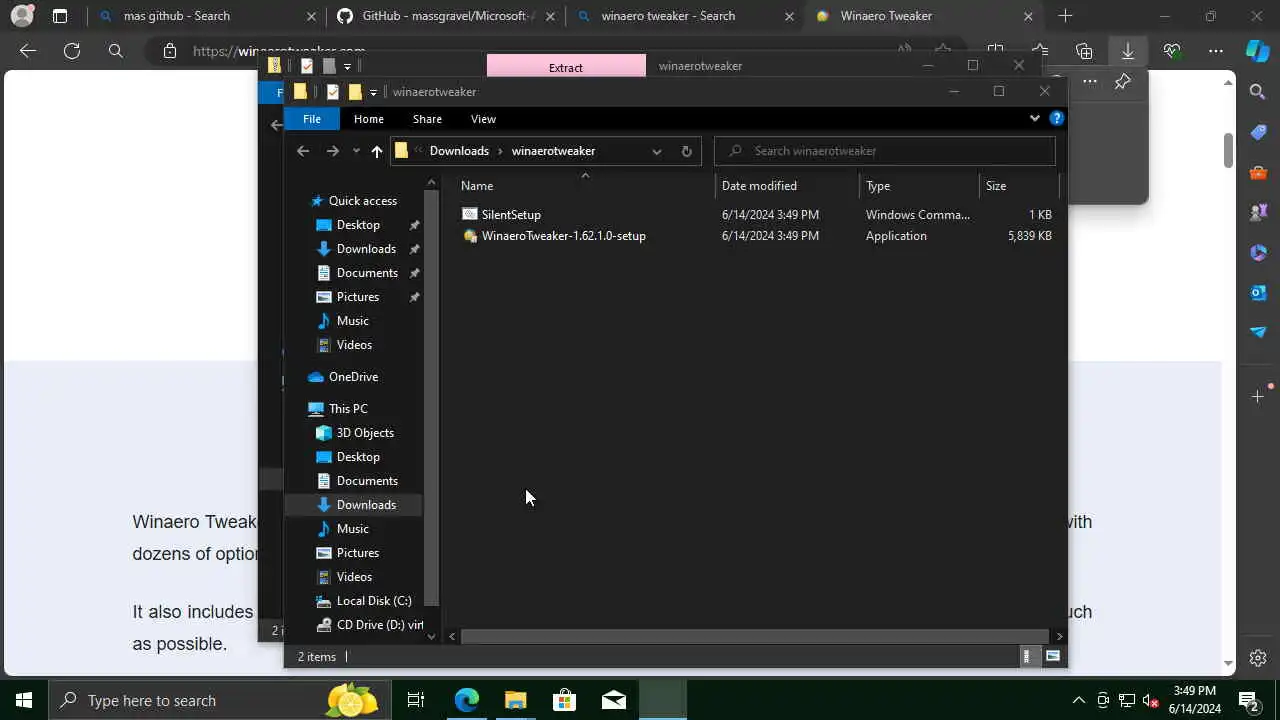Viewport: 1280px width, 720px height.
Task: Open OneDrive in navigation pane
Action: pyautogui.click(x=353, y=377)
